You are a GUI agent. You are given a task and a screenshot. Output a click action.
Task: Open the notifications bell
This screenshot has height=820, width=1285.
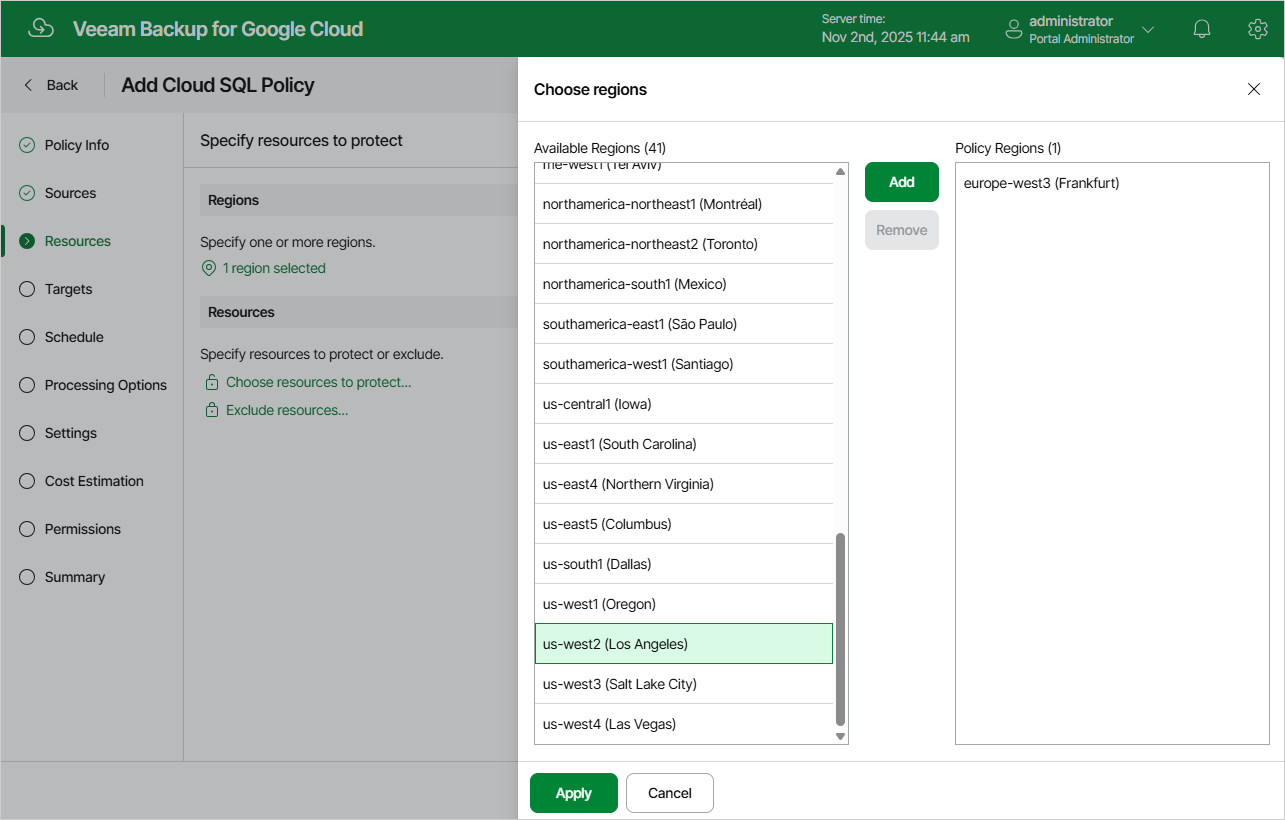1202,29
